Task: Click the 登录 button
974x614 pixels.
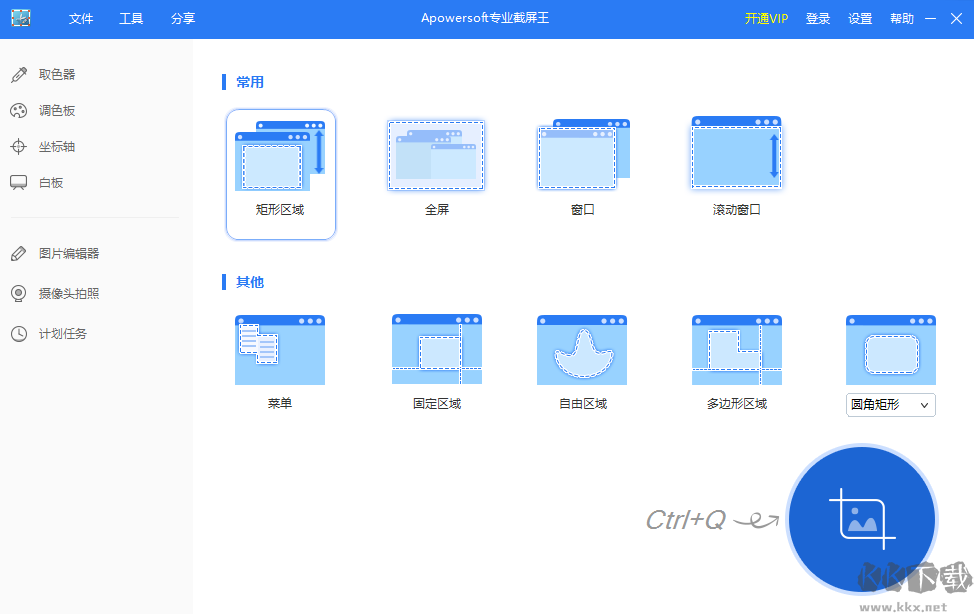Action: [x=817, y=19]
